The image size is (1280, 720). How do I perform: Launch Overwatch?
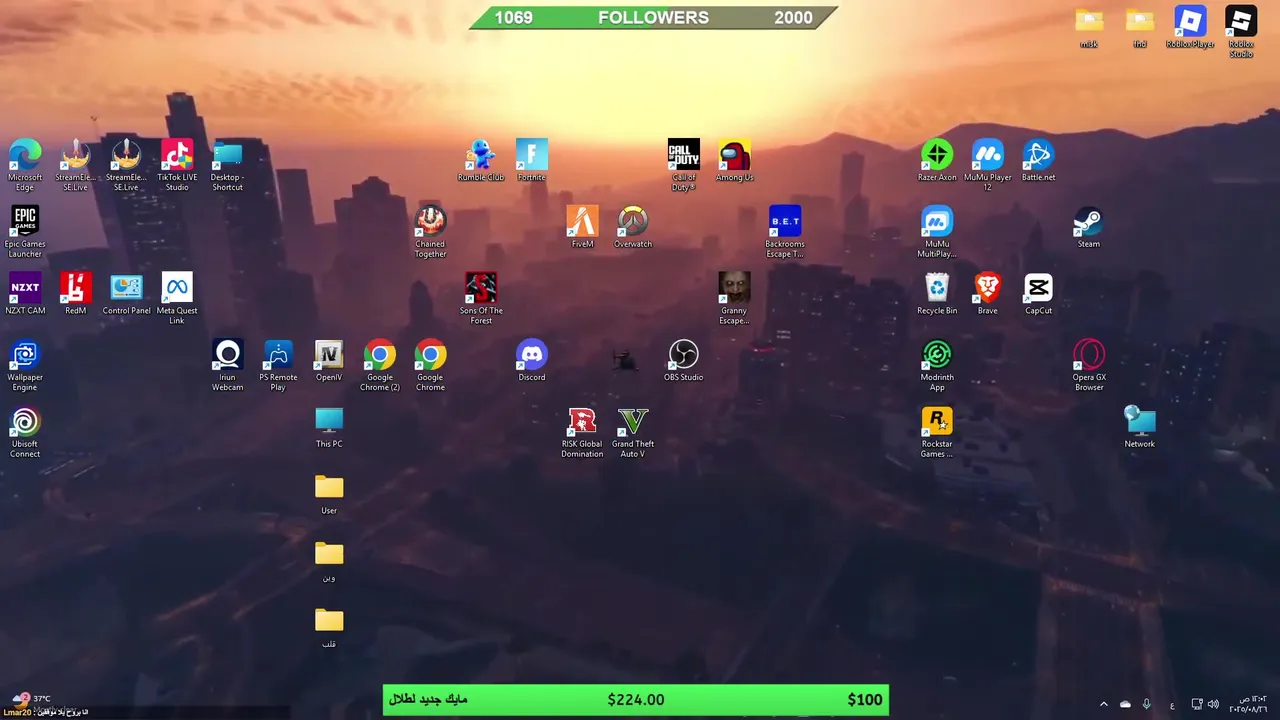tap(633, 228)
